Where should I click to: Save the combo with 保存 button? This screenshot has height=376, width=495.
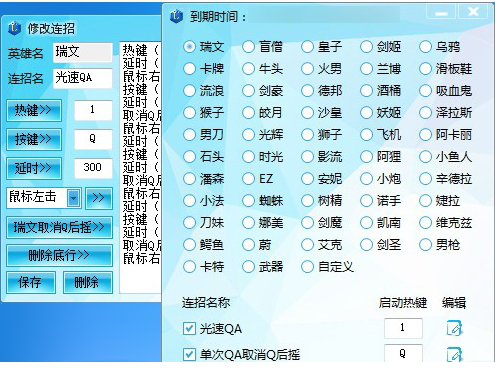coord(31,282)
